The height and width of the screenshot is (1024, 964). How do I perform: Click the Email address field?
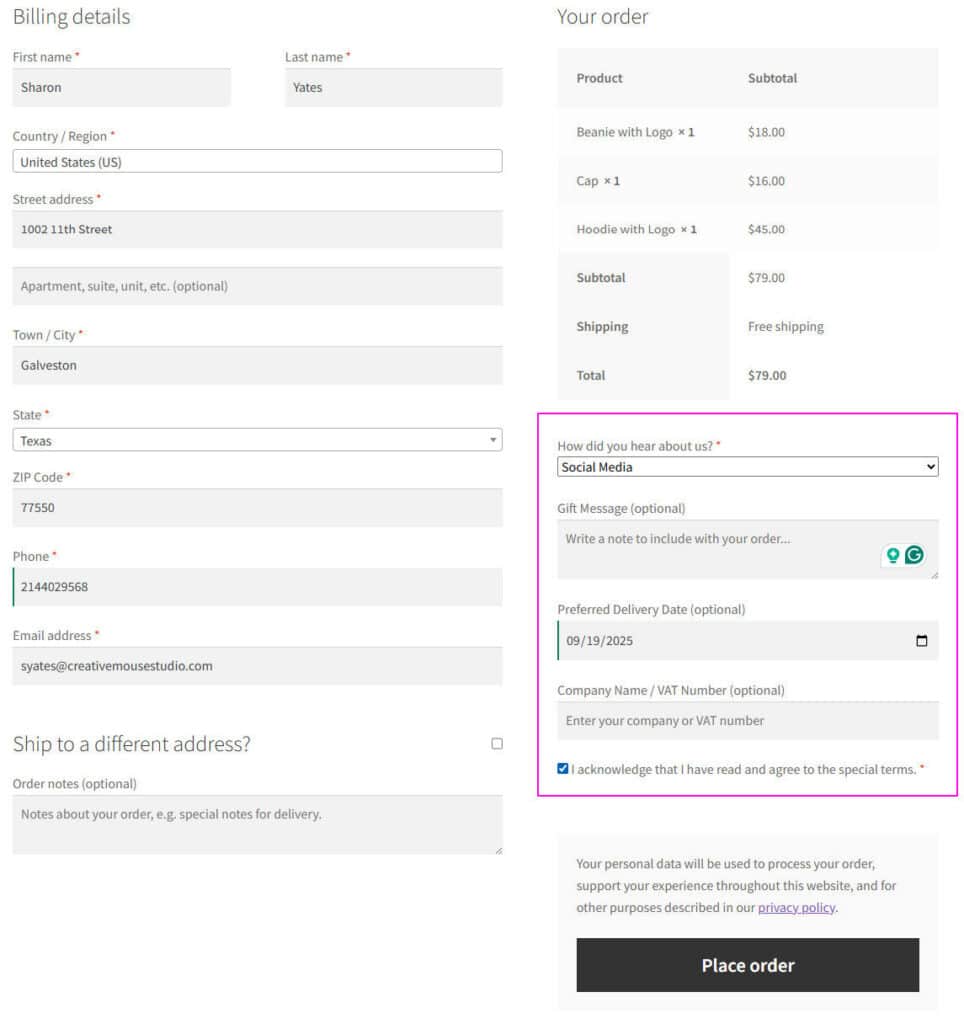[257, 666]
